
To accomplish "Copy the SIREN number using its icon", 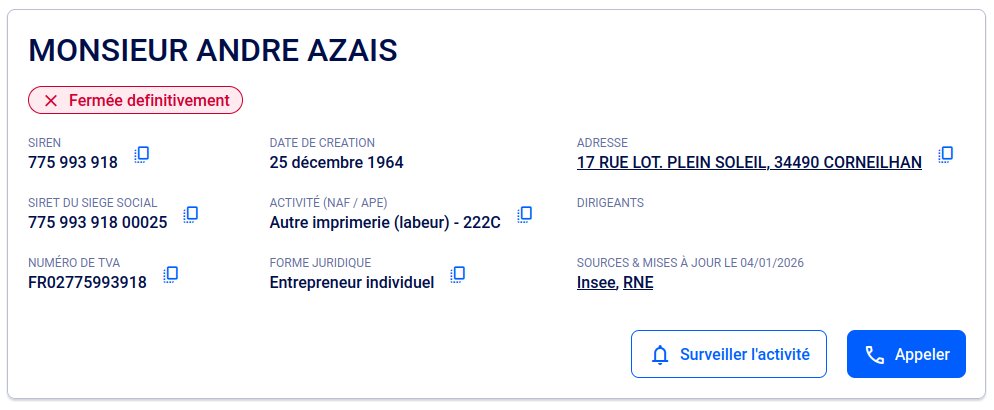I will [142, 154].
